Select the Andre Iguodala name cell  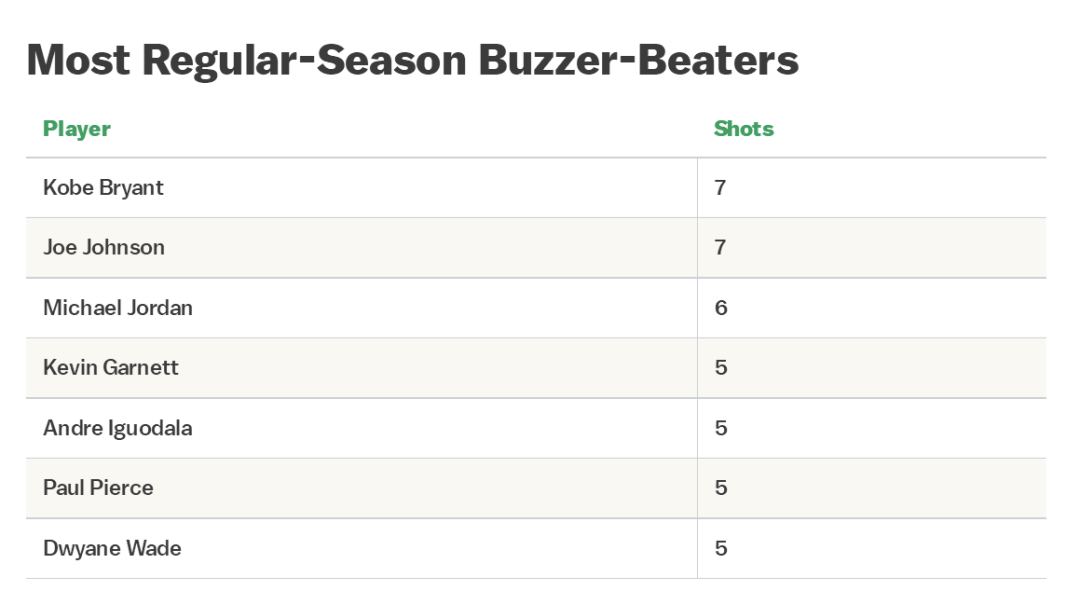coord(362,428)
